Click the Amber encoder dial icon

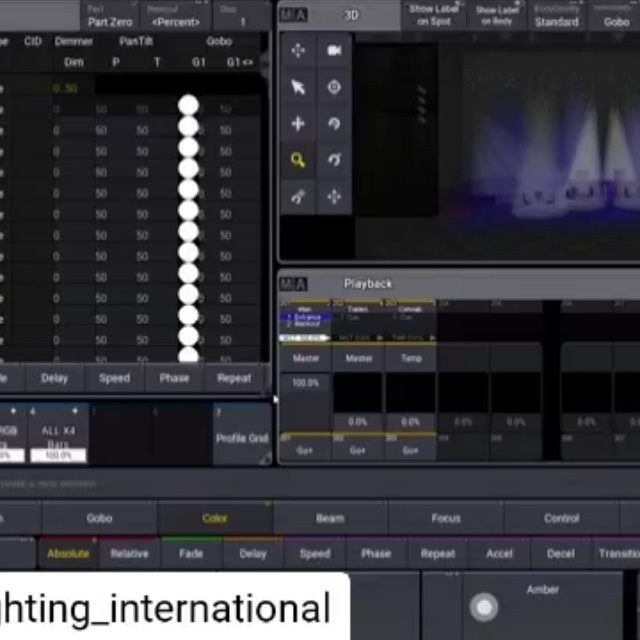pos(484,607)
